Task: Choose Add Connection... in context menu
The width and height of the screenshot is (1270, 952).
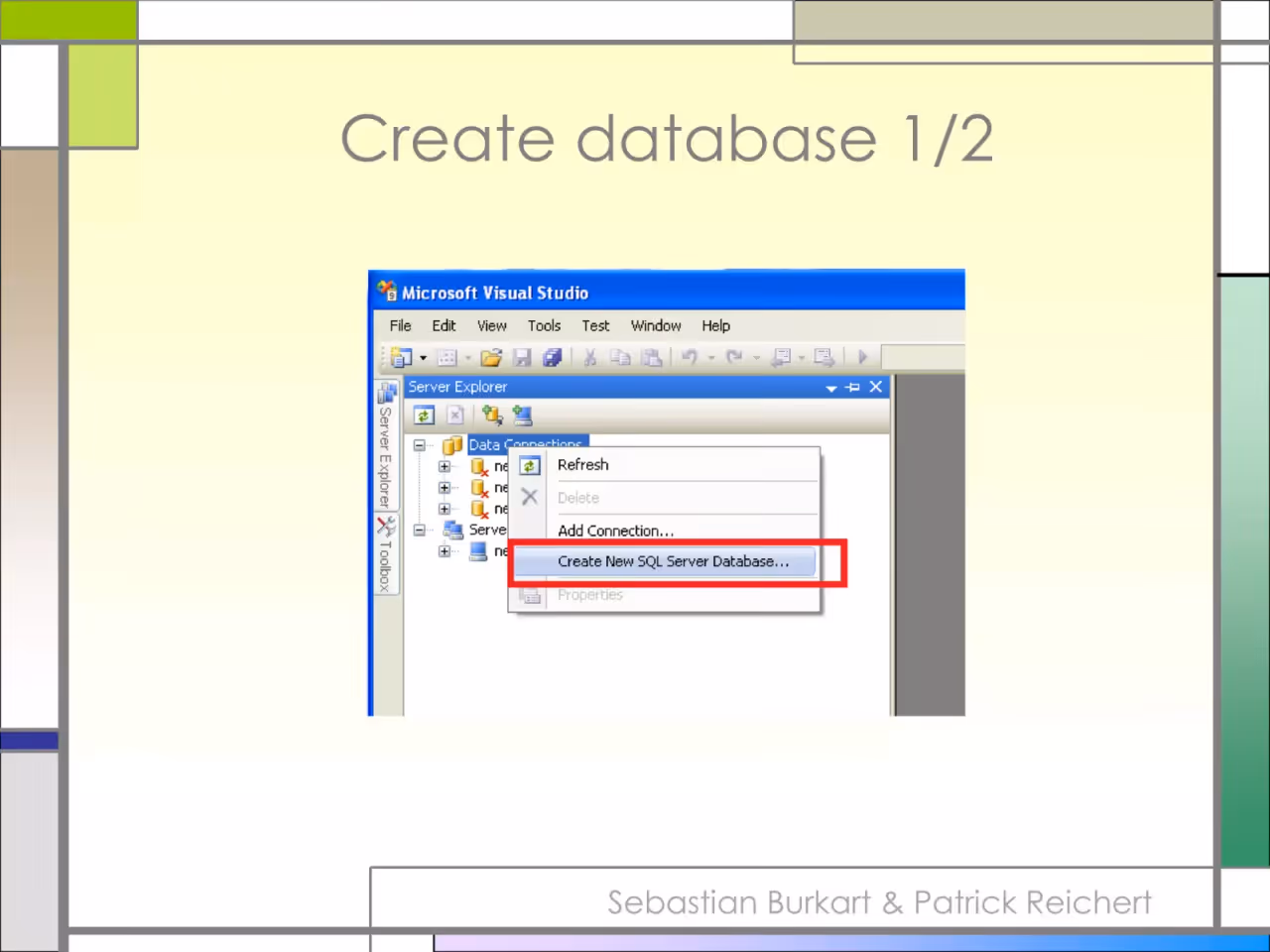Action: (664, 531)
